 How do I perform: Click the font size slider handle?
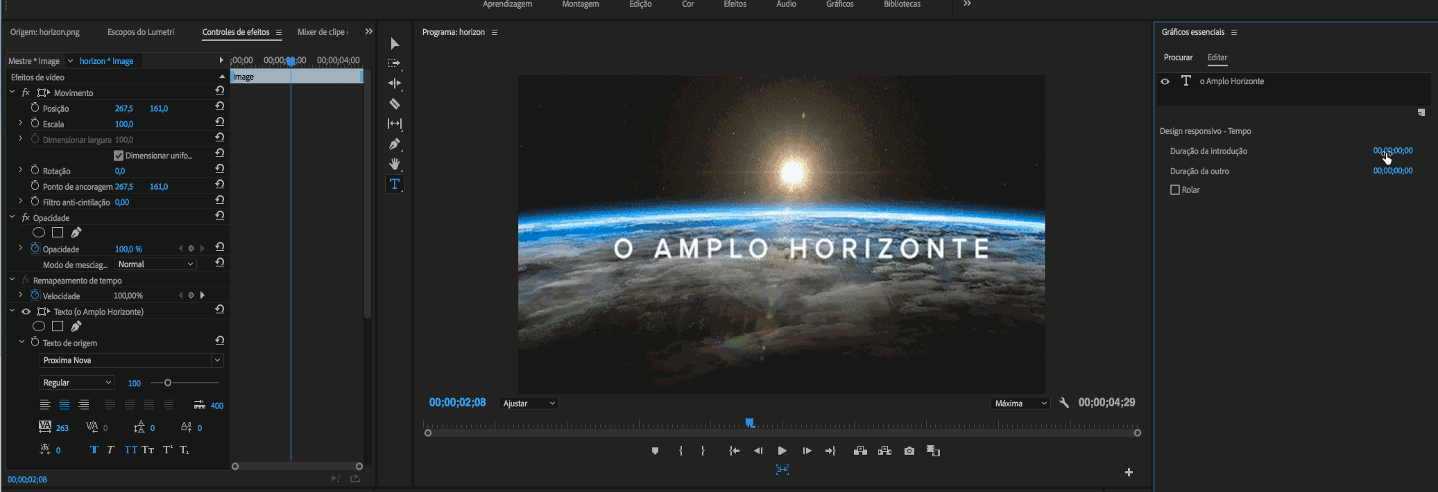(x=167, y=382)
